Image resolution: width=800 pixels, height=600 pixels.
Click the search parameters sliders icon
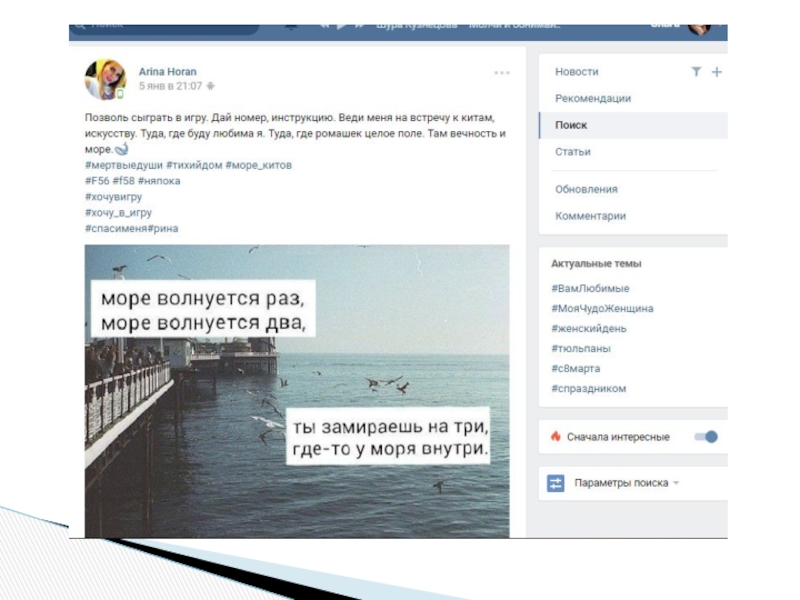click(556, 483)
